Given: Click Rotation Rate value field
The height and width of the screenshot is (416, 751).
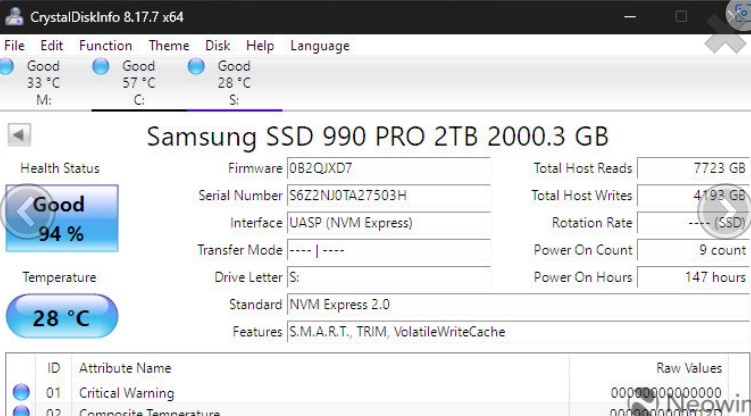Looking at the screenshot, I should [694, 223].
